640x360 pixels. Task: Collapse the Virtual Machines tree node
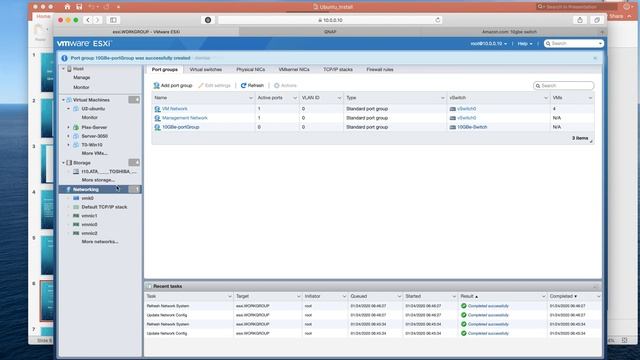click(x=63, y=100)
